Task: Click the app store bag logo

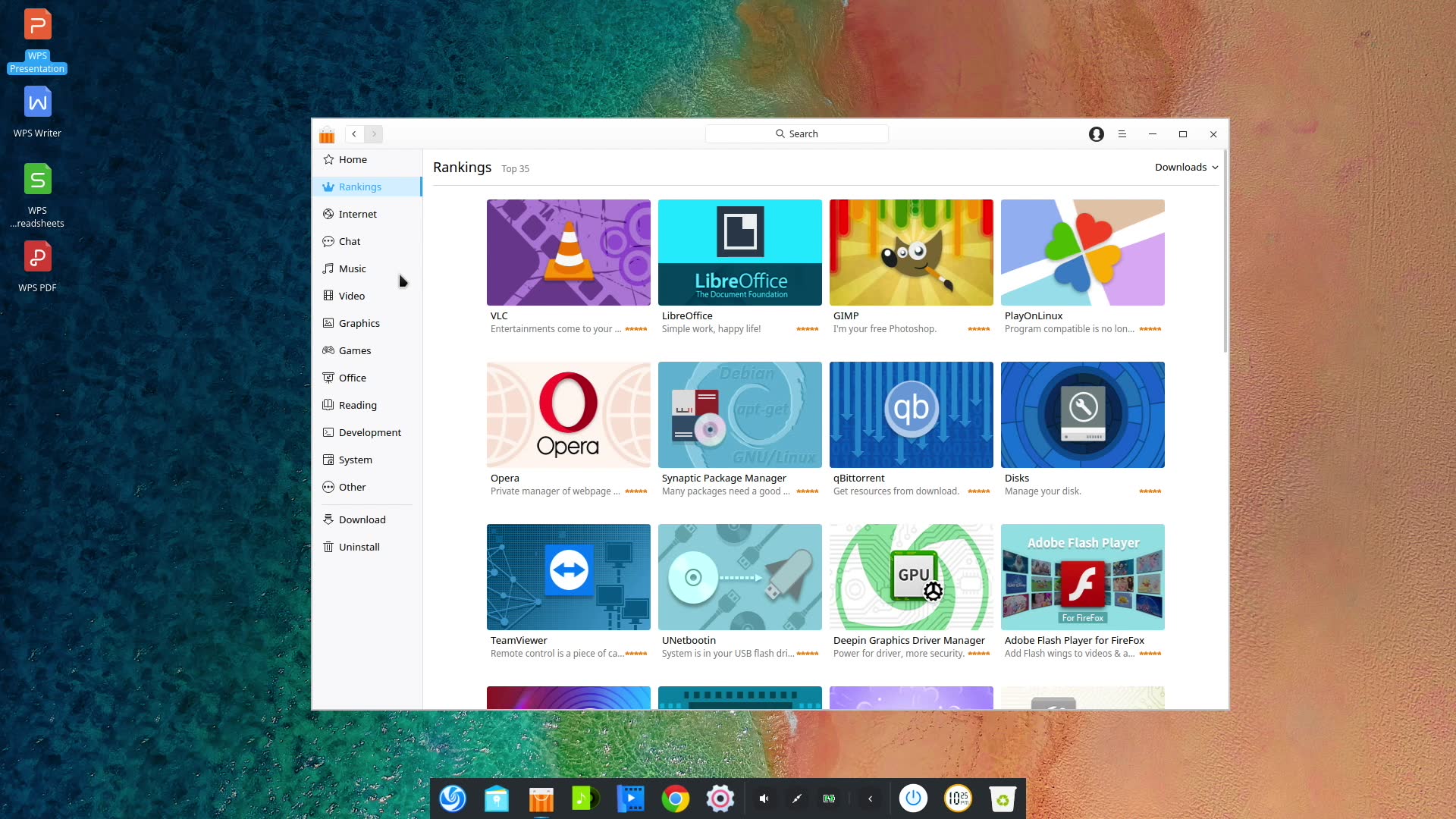Action: coord(327,134)
